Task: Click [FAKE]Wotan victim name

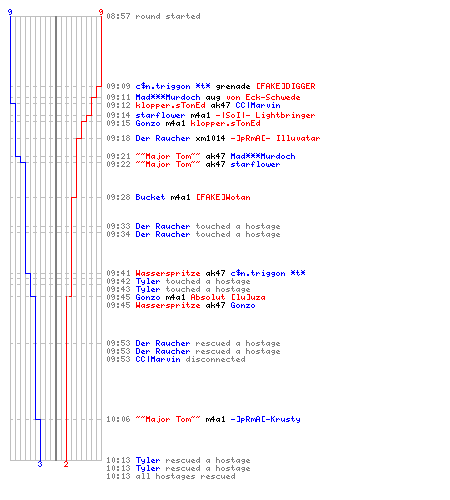Action: click(223, 197)
